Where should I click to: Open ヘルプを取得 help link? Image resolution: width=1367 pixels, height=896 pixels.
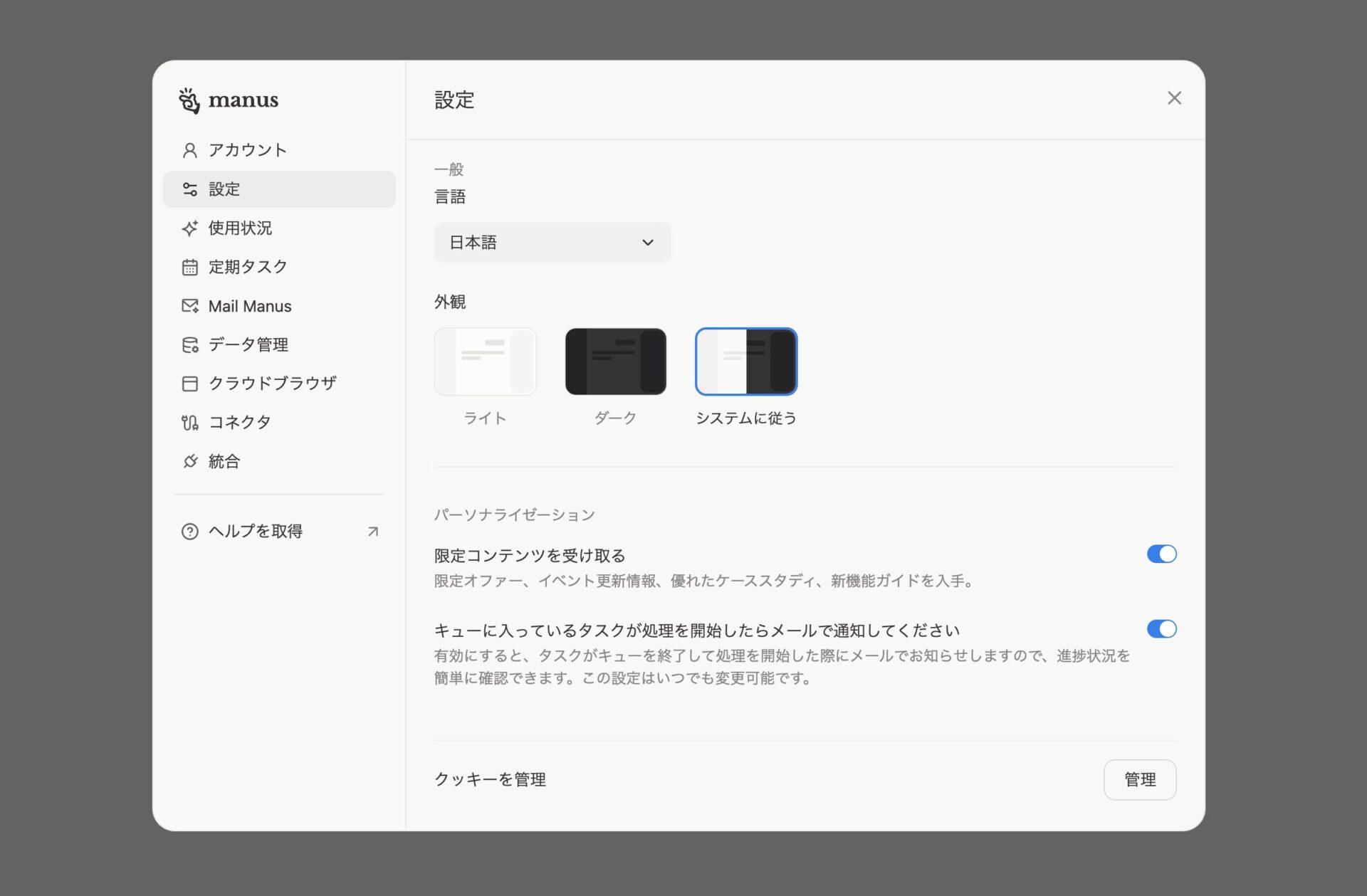(x=254, y=531)
